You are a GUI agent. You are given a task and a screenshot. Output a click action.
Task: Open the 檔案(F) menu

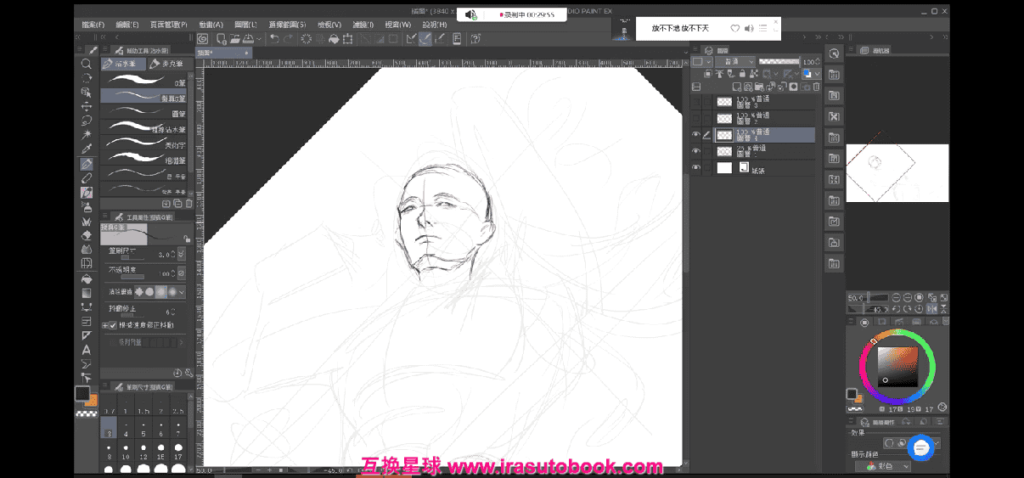(93, 24)
